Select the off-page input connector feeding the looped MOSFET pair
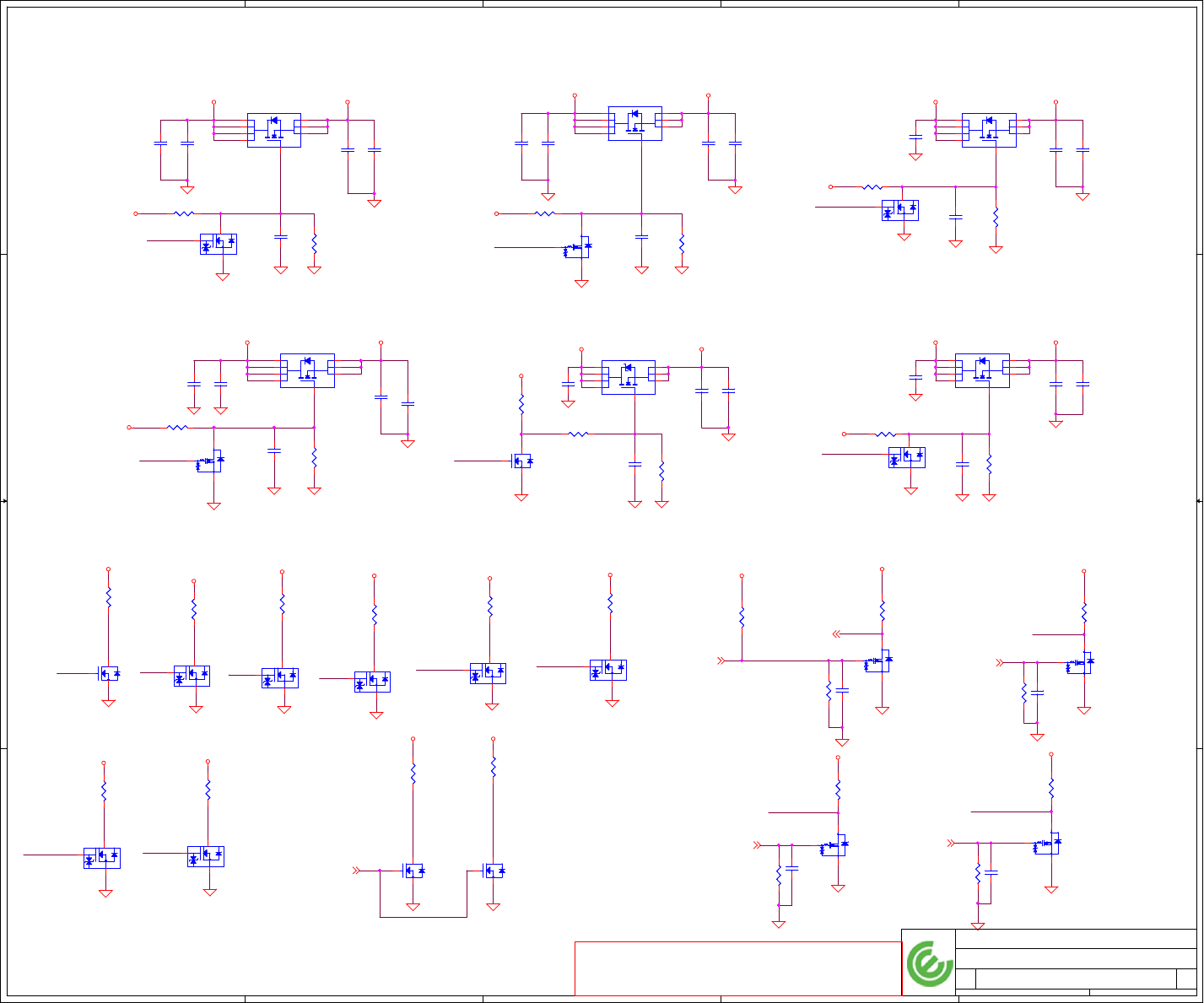1204x1003 pixels. pos(356,870)
